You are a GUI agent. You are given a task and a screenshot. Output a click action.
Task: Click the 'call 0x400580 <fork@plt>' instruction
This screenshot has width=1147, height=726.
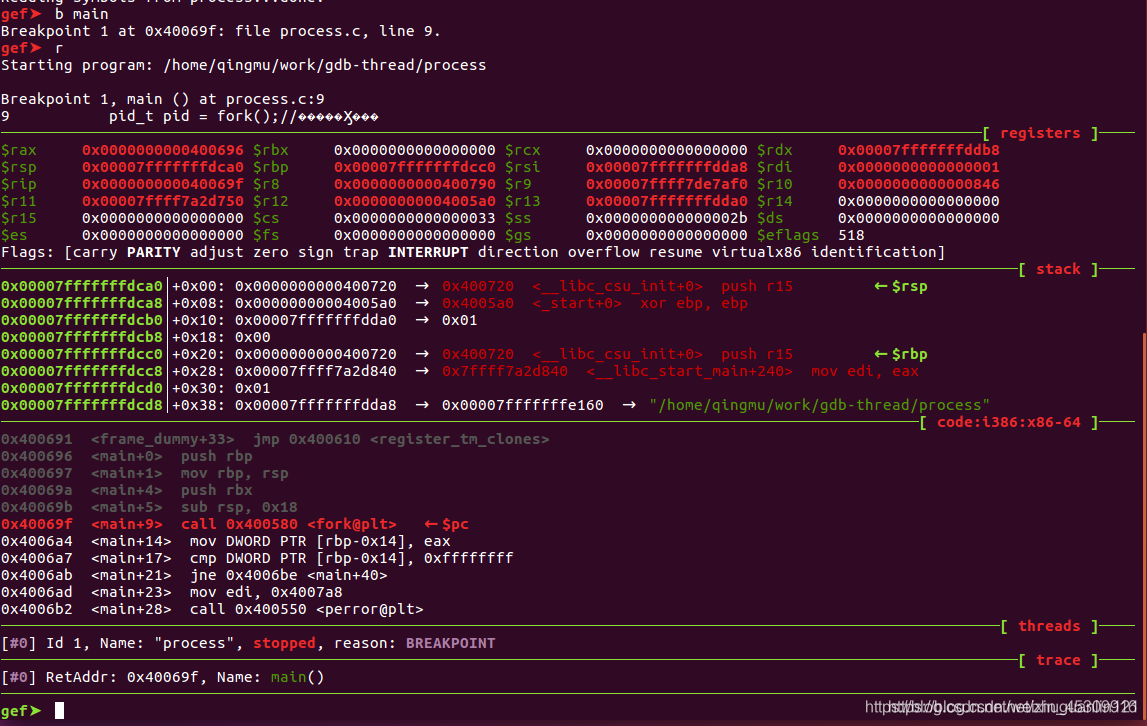[289, 524]
